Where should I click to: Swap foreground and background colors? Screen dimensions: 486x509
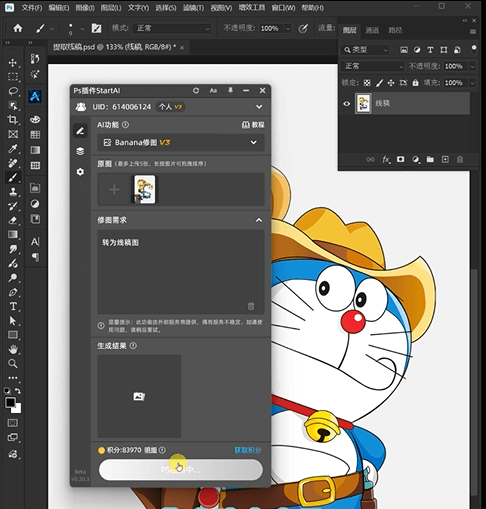18,391
